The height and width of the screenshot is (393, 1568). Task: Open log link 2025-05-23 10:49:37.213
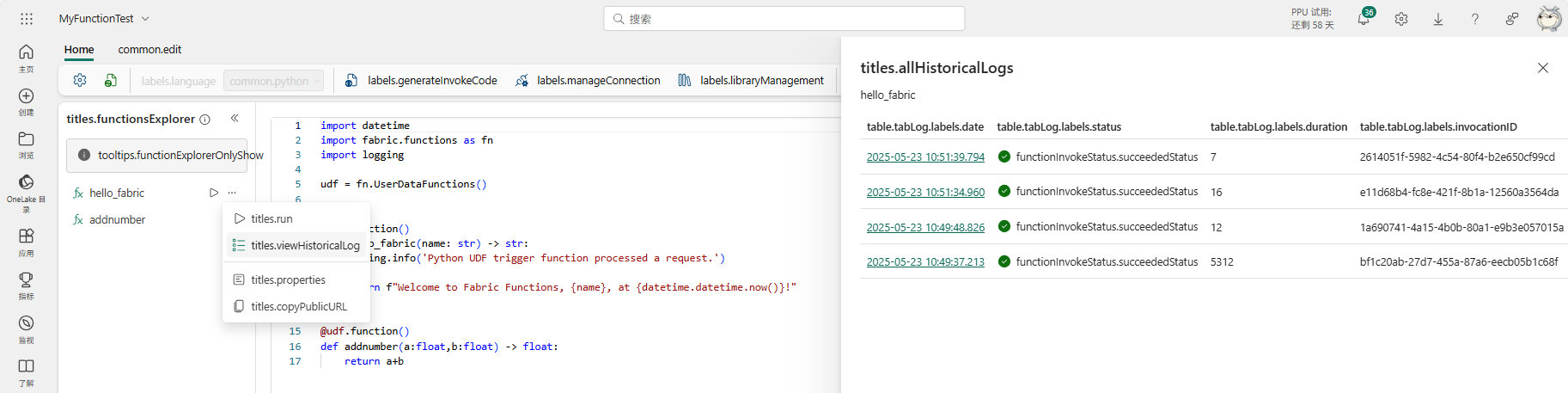coord(925,261)
